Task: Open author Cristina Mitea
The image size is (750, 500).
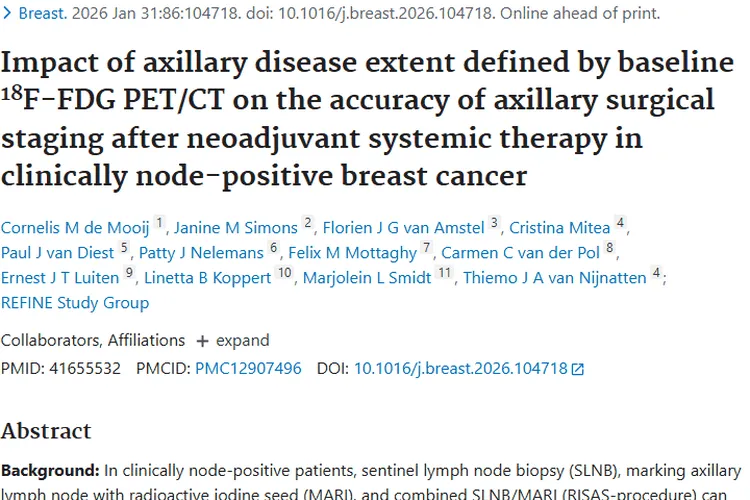Action: click(561, 227)
